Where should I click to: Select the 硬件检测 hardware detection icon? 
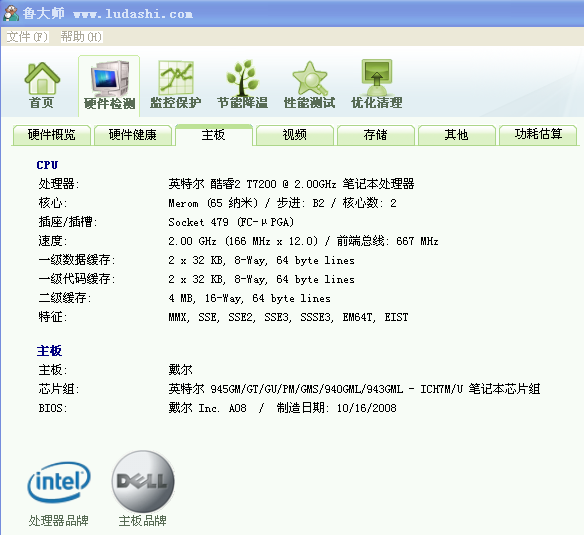point(110,79)
